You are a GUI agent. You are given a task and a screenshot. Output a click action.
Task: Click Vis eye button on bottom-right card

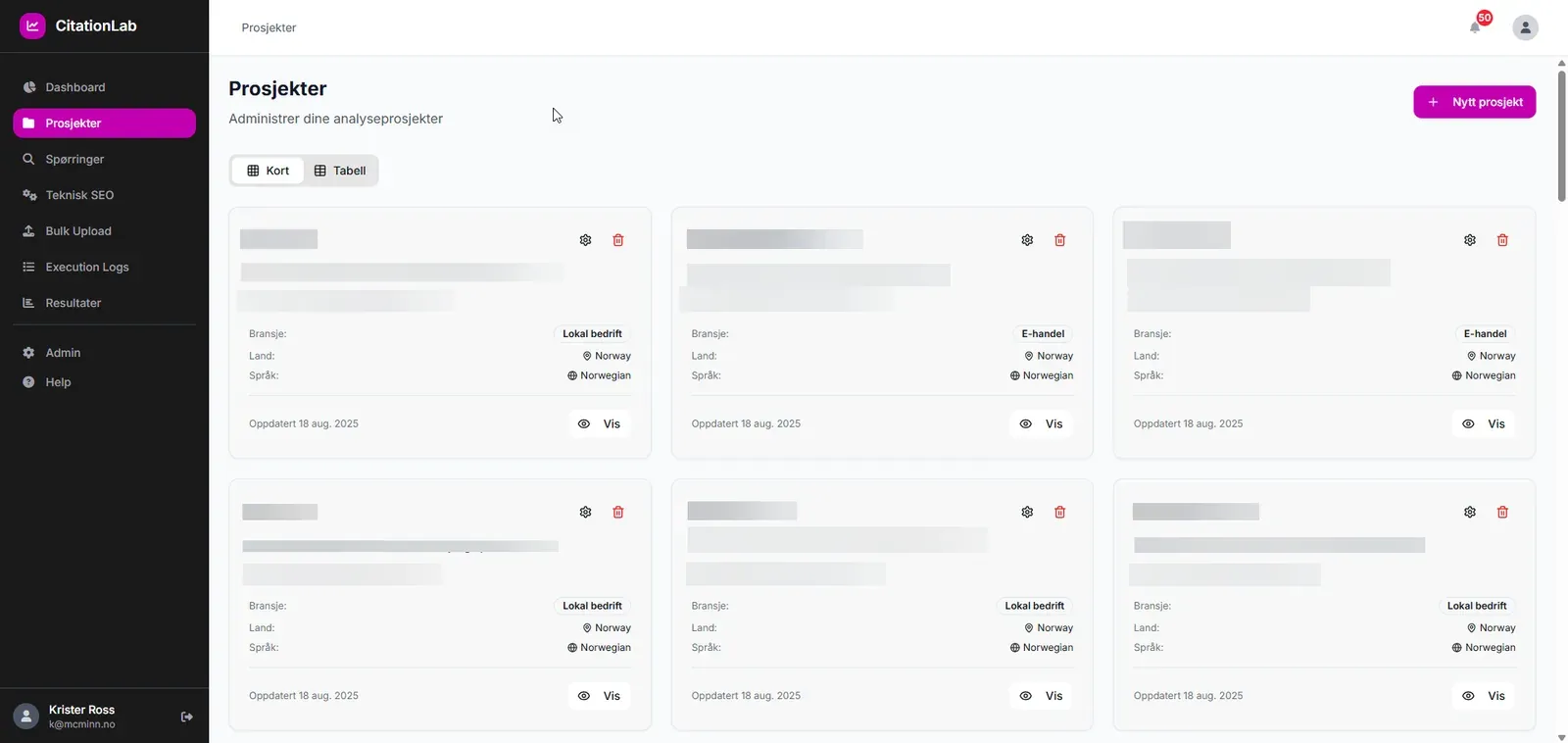pos(1484,696)
